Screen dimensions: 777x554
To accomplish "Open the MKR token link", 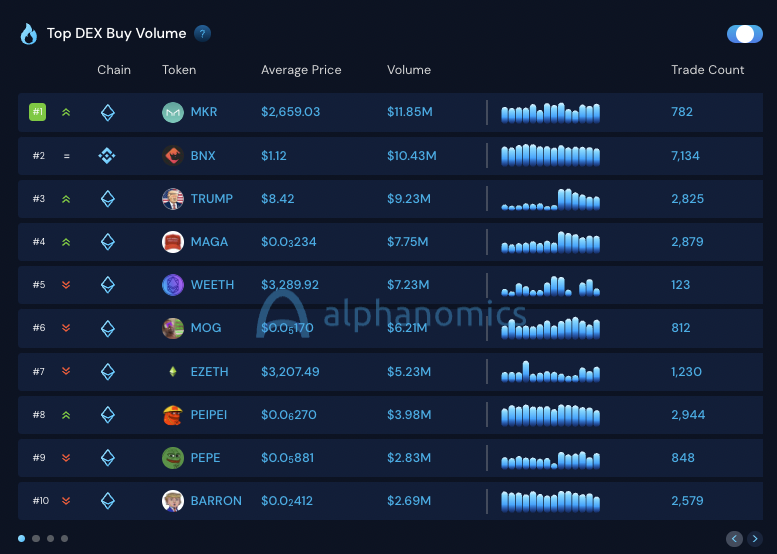I will pyautogui.click(x=204, y=112).
